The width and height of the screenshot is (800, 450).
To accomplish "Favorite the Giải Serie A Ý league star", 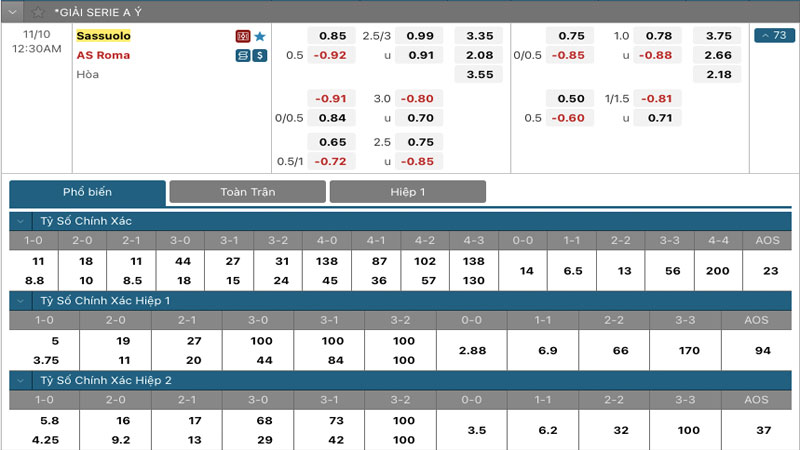I will click(x=38, y=12).
